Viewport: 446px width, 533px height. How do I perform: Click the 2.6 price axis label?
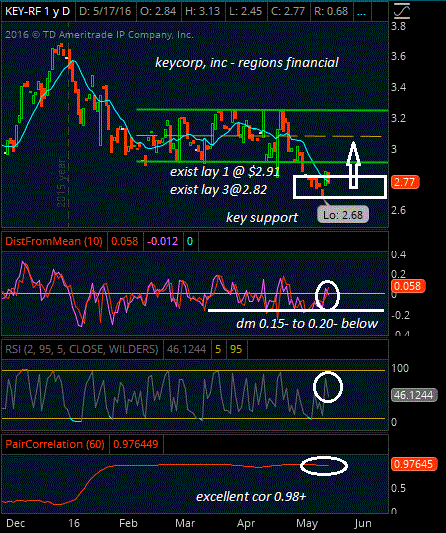pos(398,210)
